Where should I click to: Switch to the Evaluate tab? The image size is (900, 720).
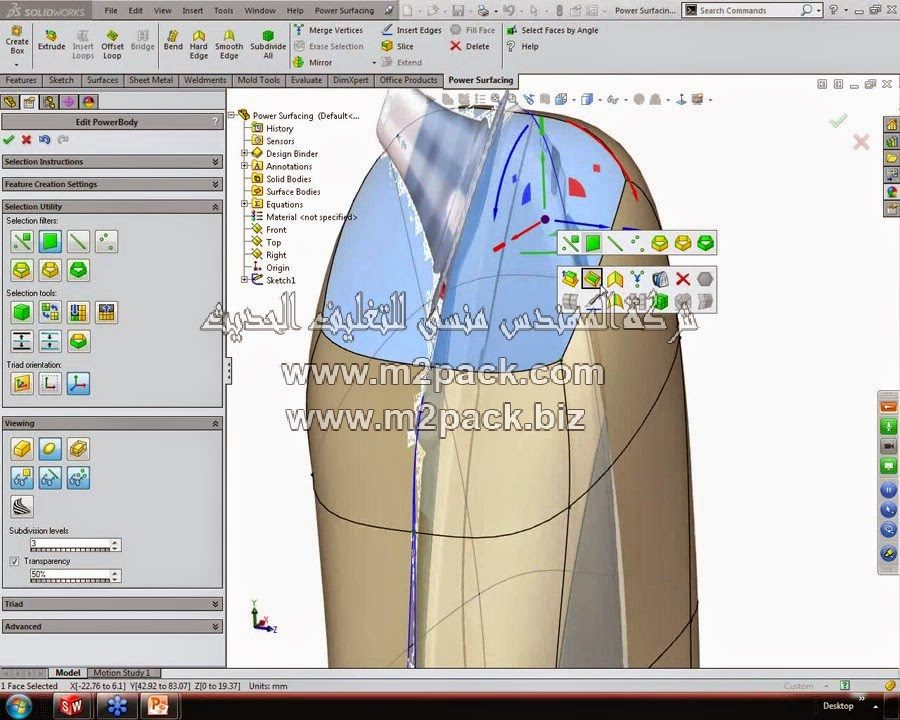tap(306, 80)
